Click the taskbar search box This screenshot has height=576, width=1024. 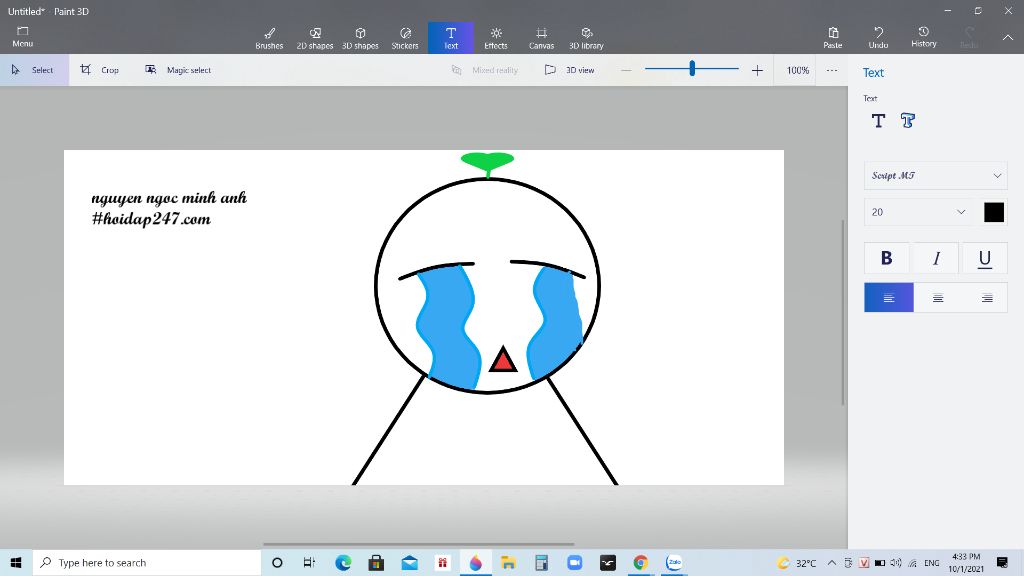point(147,562)
